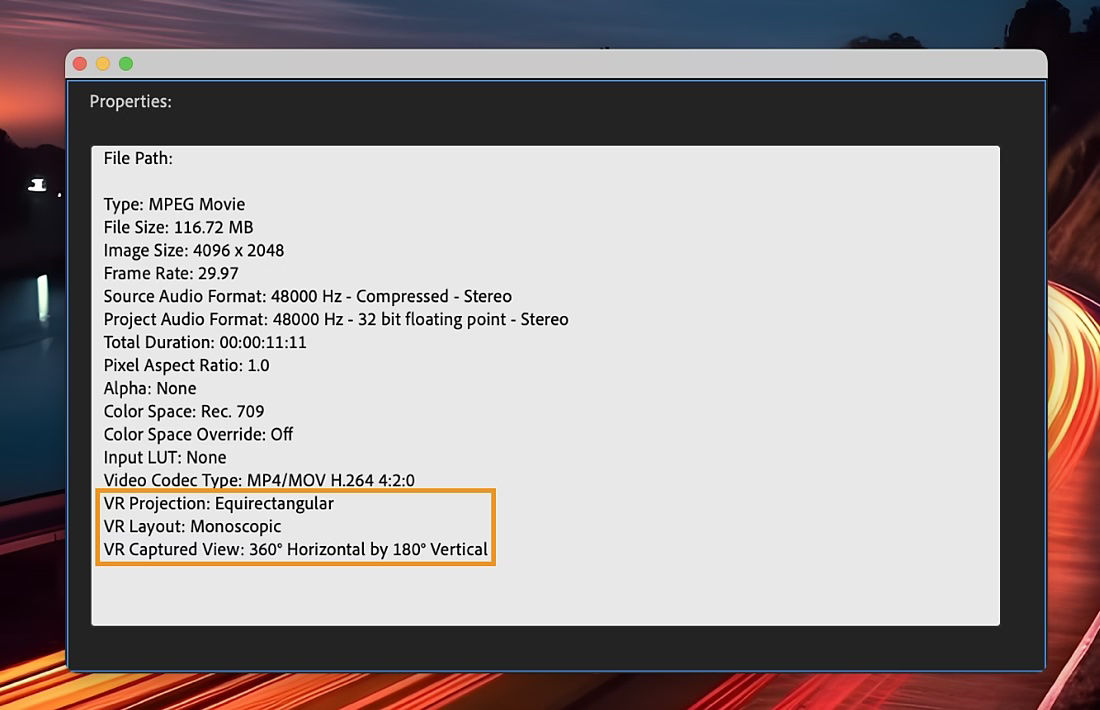Click the Video Codec Type line
The height and width of the screenshot is (710, 1100).
point(258,480)
